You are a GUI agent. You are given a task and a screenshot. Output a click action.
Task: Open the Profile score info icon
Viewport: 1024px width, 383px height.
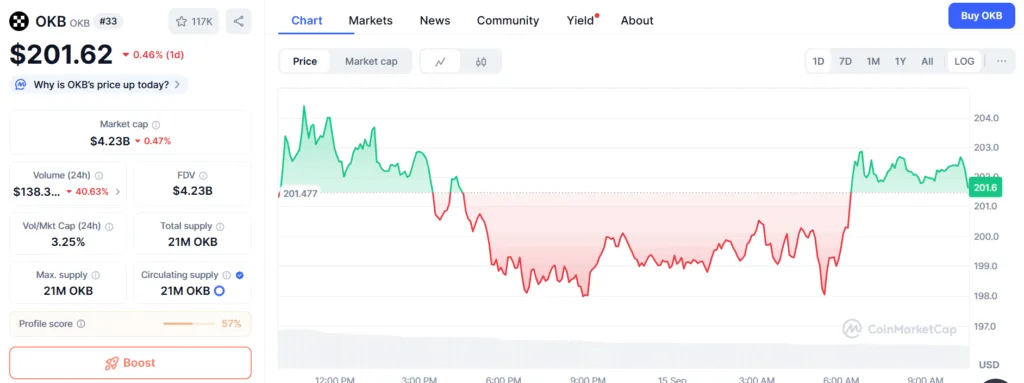[x=81, y=324]
